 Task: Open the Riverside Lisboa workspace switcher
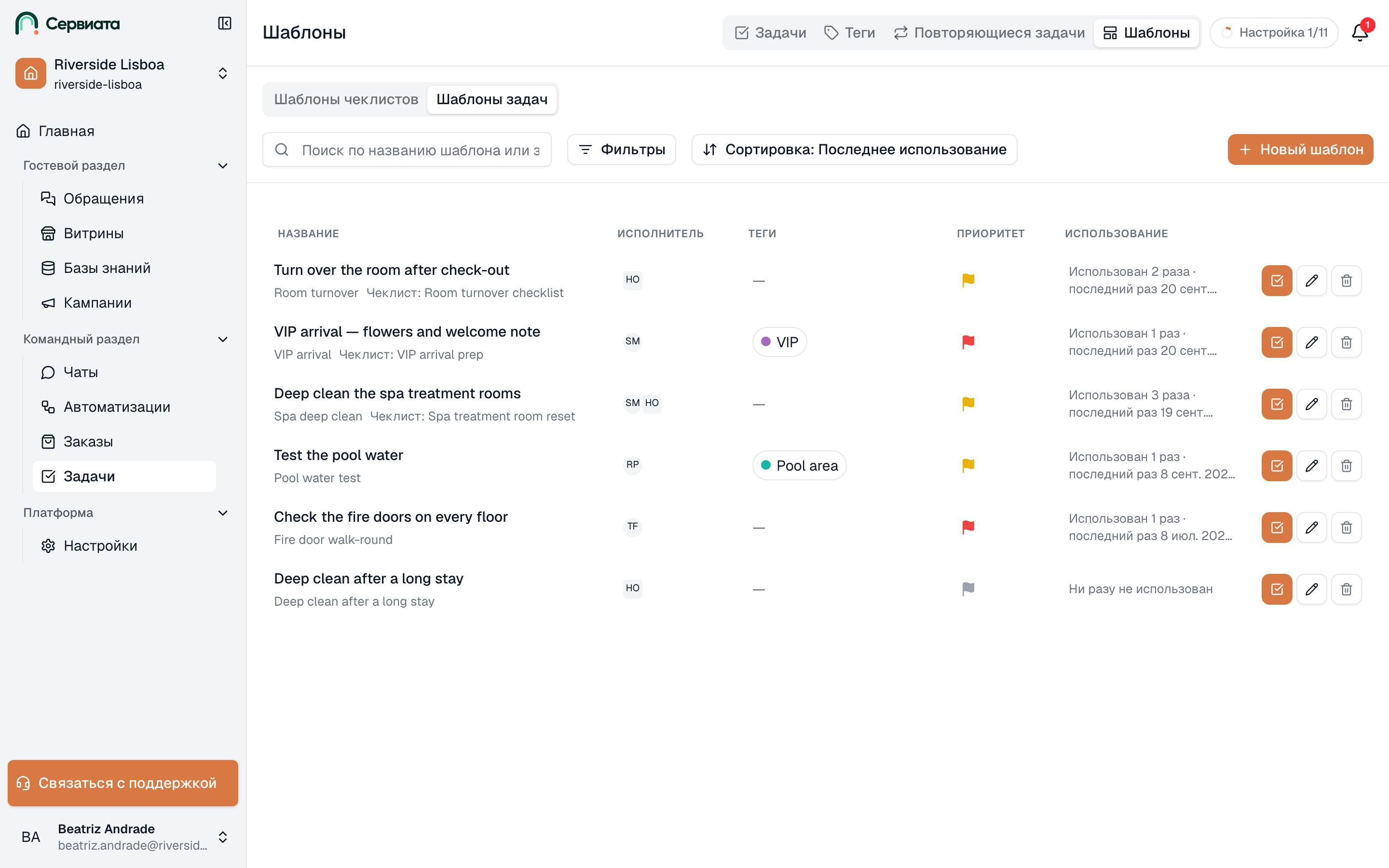(x=123, y=73)
